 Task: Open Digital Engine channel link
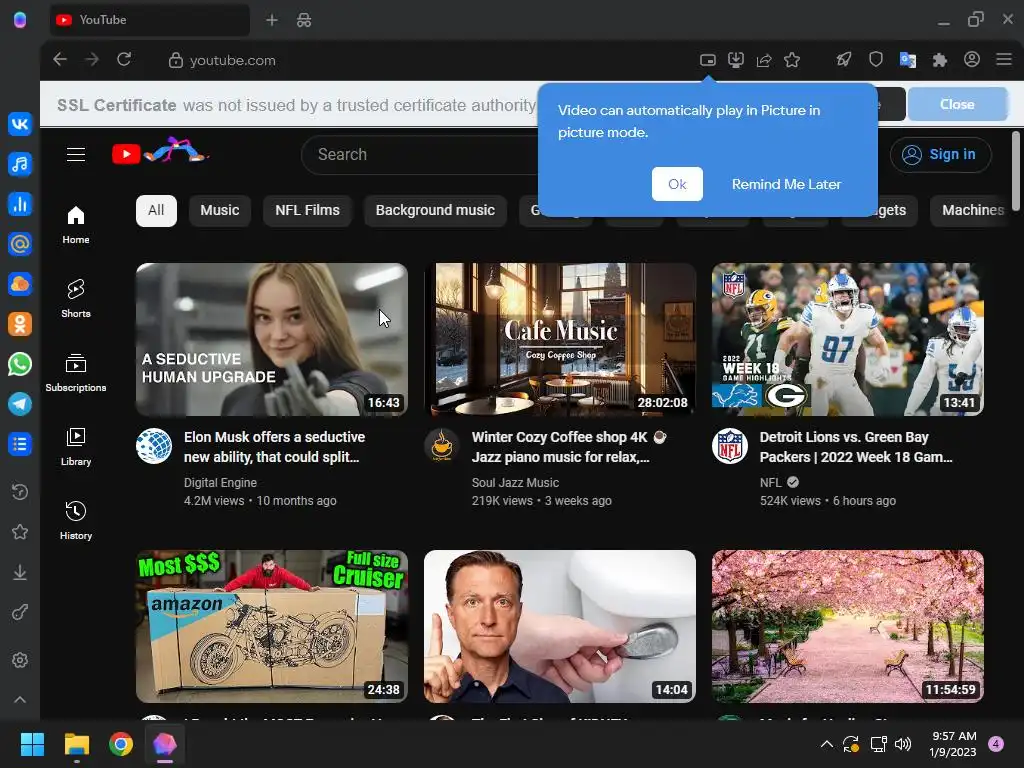click(220, 483)
